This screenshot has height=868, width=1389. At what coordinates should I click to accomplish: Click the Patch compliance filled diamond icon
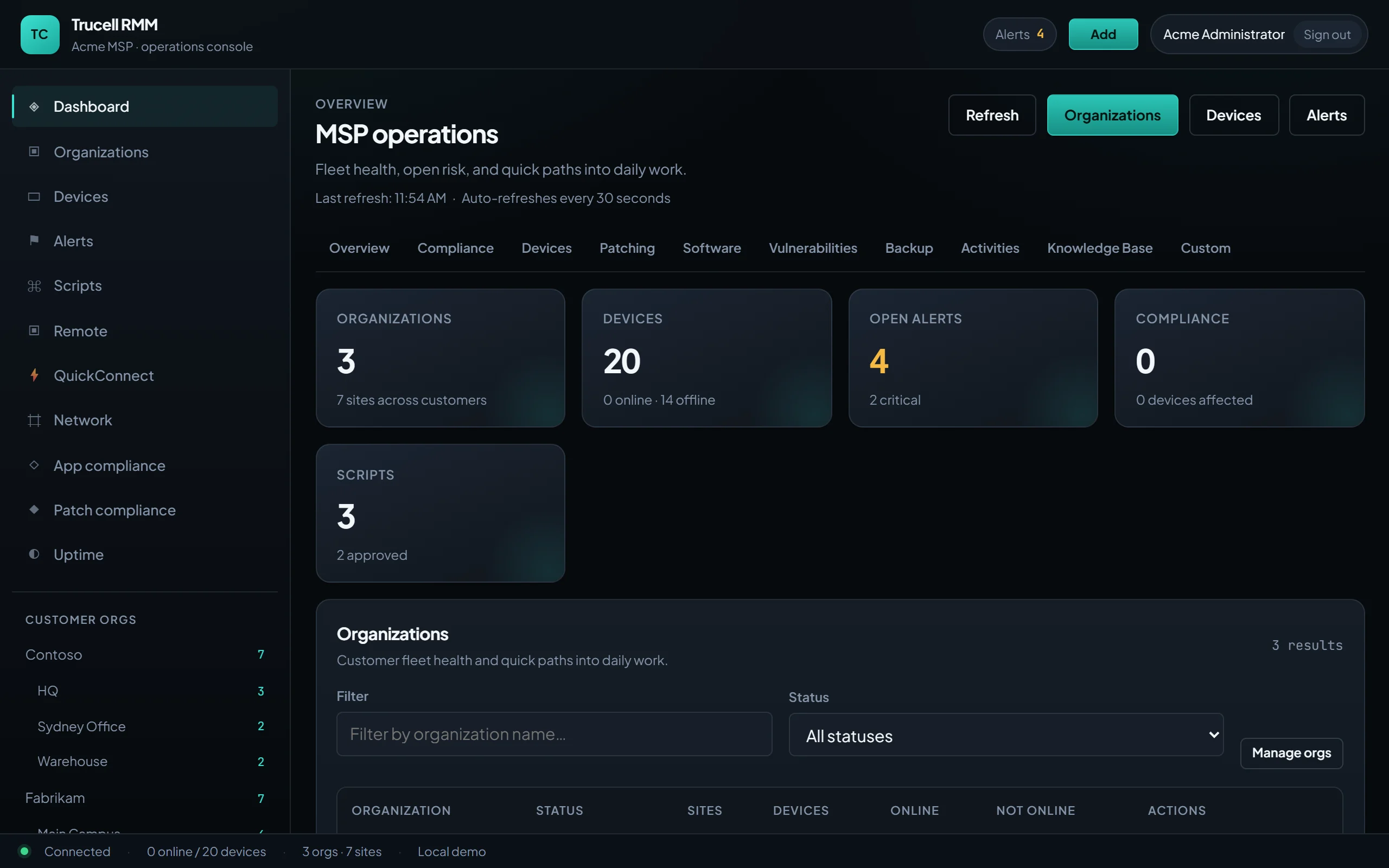tap(34, 510)
